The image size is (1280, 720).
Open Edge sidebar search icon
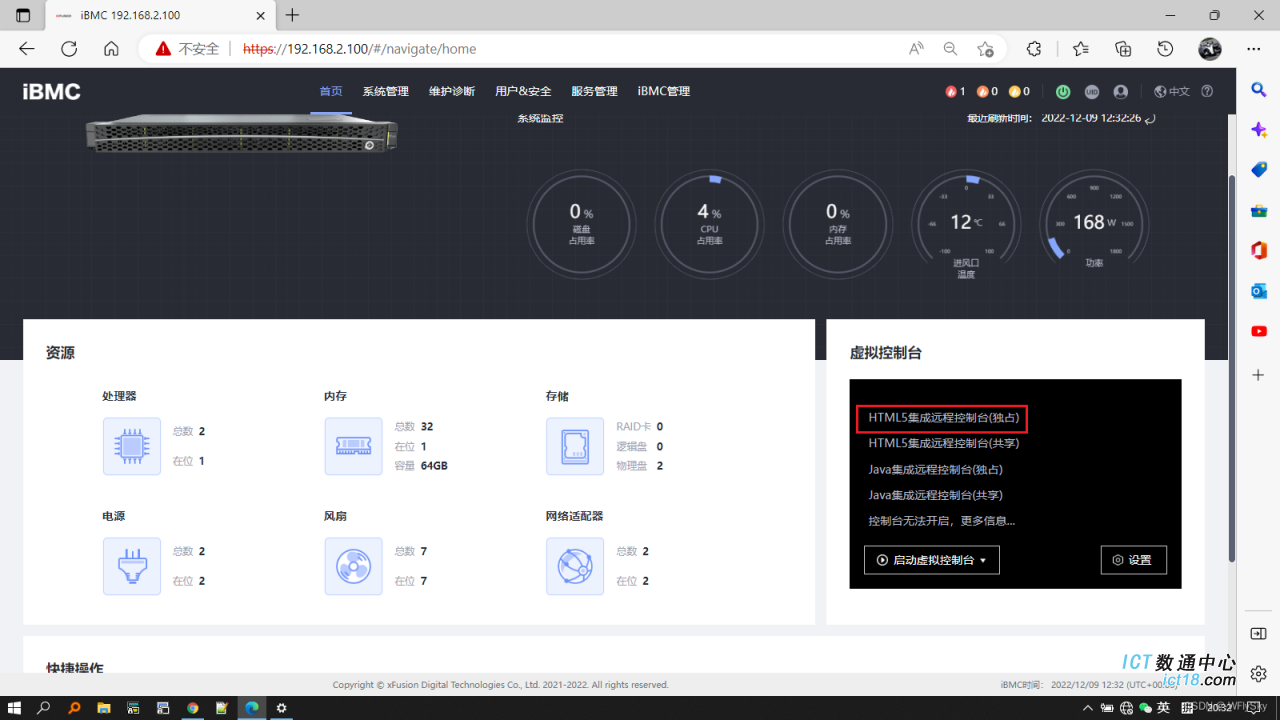pos(1259,90)
